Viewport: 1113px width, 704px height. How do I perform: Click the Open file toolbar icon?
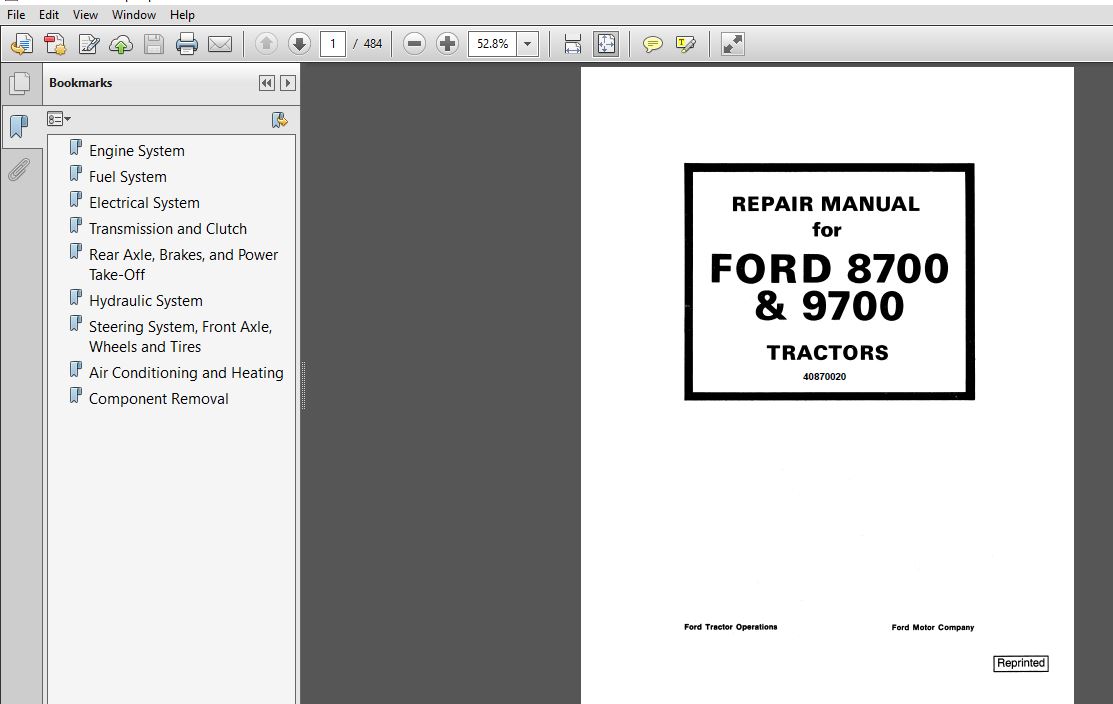tap(21, 44)
